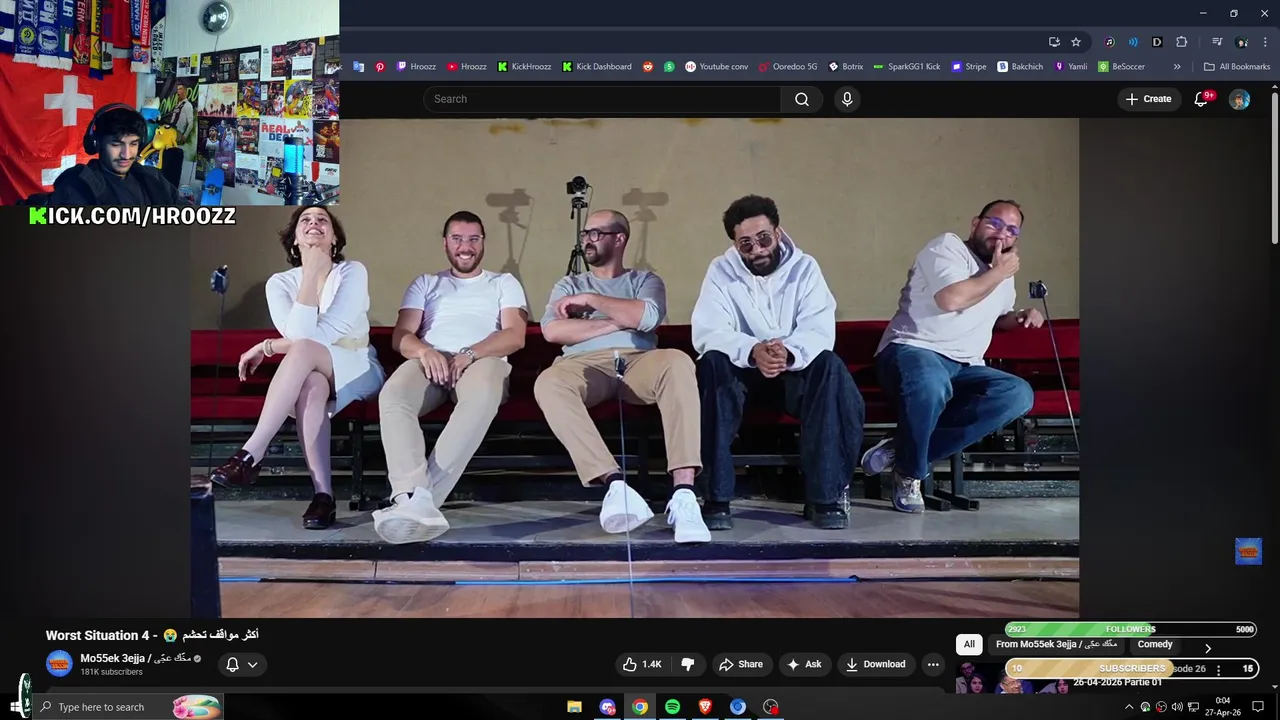The width and height of the screenshot is (1280, 720).
Task: Toggle the bookmark star for this page
Action: [x=1076, y=42]
